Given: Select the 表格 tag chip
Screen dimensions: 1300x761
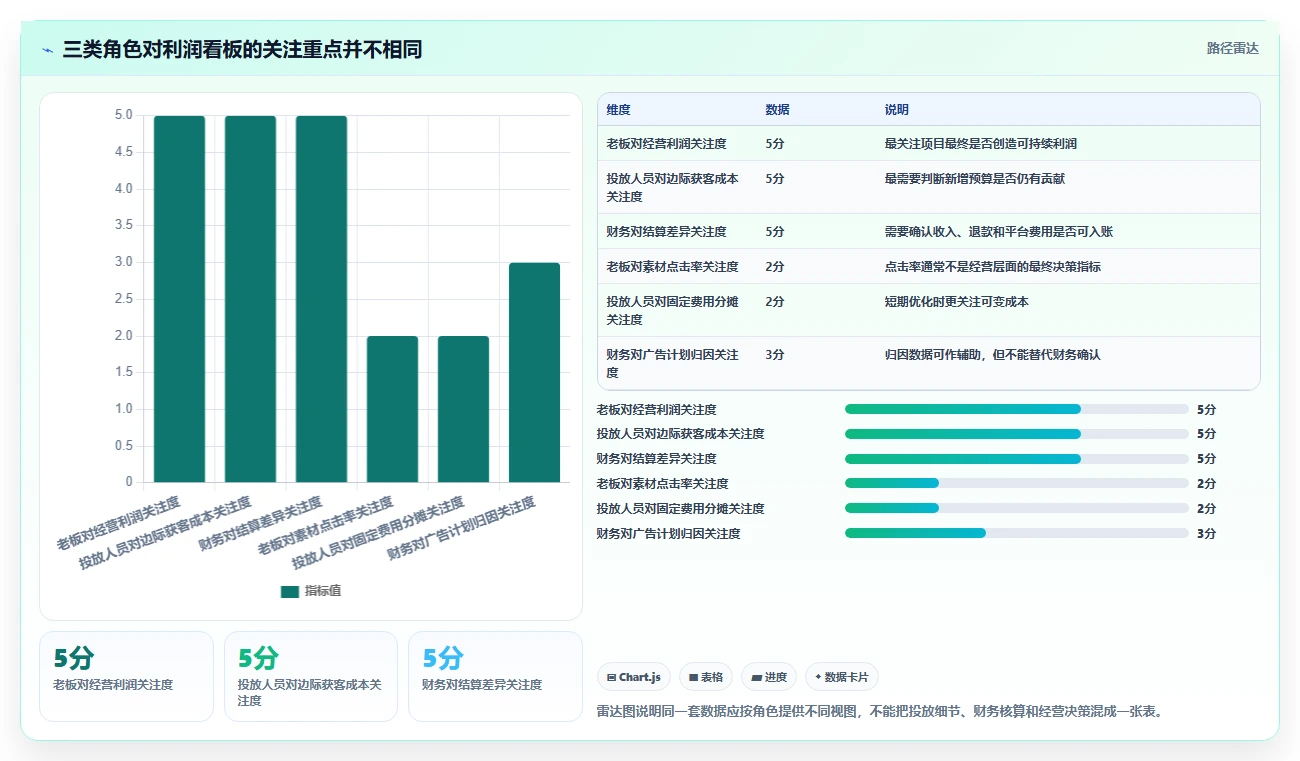Looking at the screenshot, I should click(x=706, y=677).
